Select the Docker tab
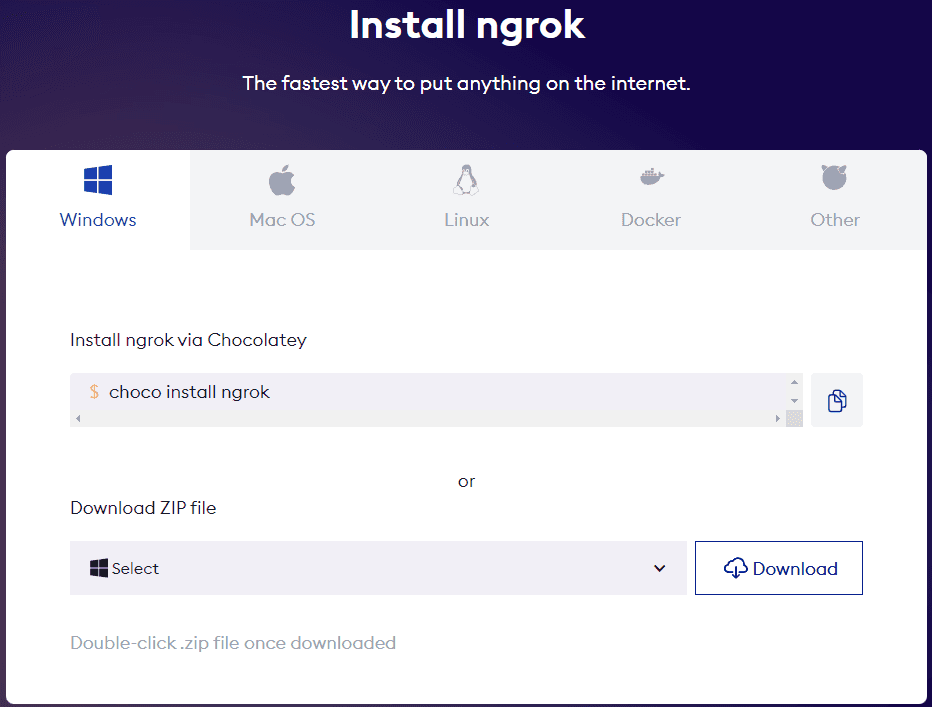This screenshot has height=707, width=932. click(651, 200)
